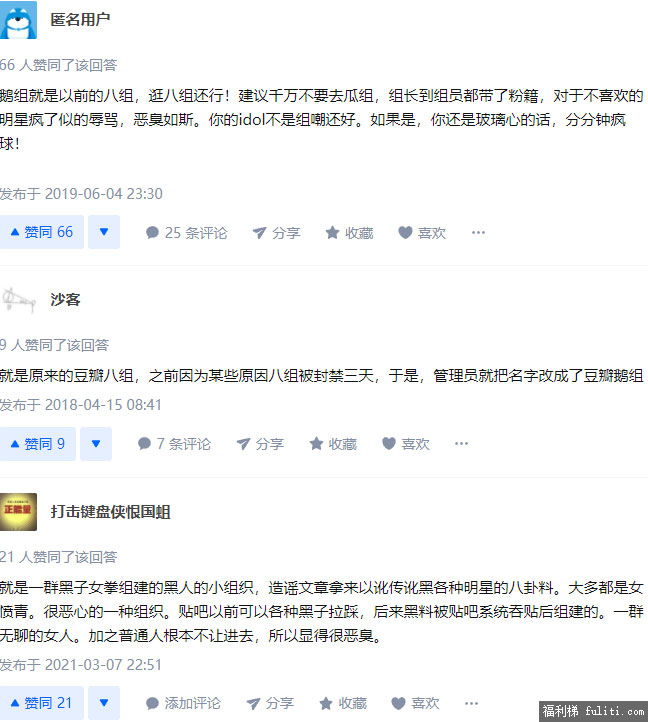Like (喜欢) the third answer
The width and height of the screenshot is (648, 722).
click(415, 703)
